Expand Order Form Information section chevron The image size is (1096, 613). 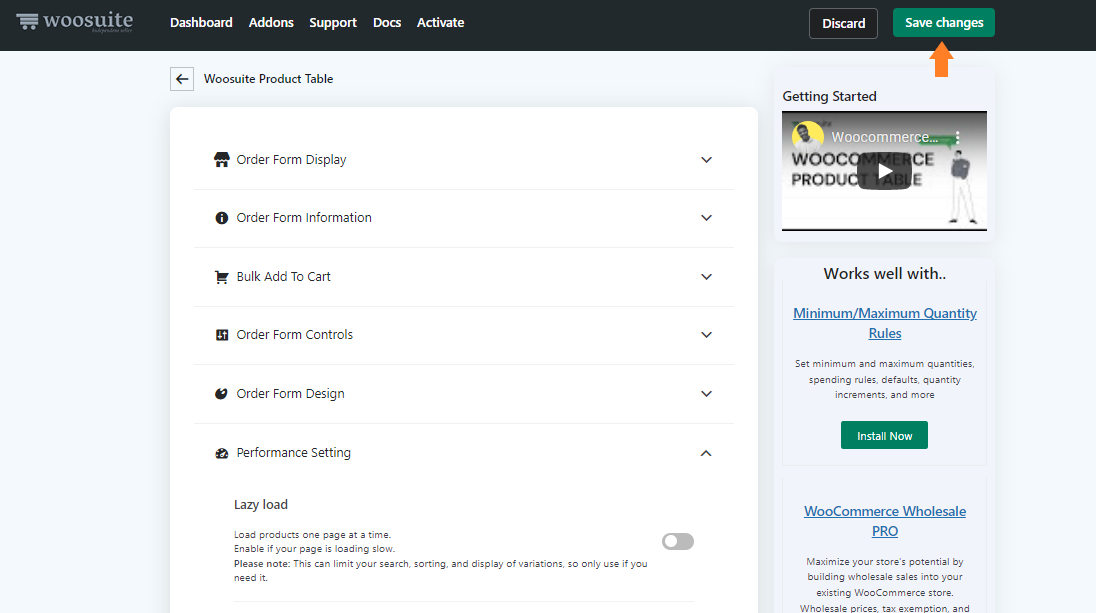[x=707, y=218]
